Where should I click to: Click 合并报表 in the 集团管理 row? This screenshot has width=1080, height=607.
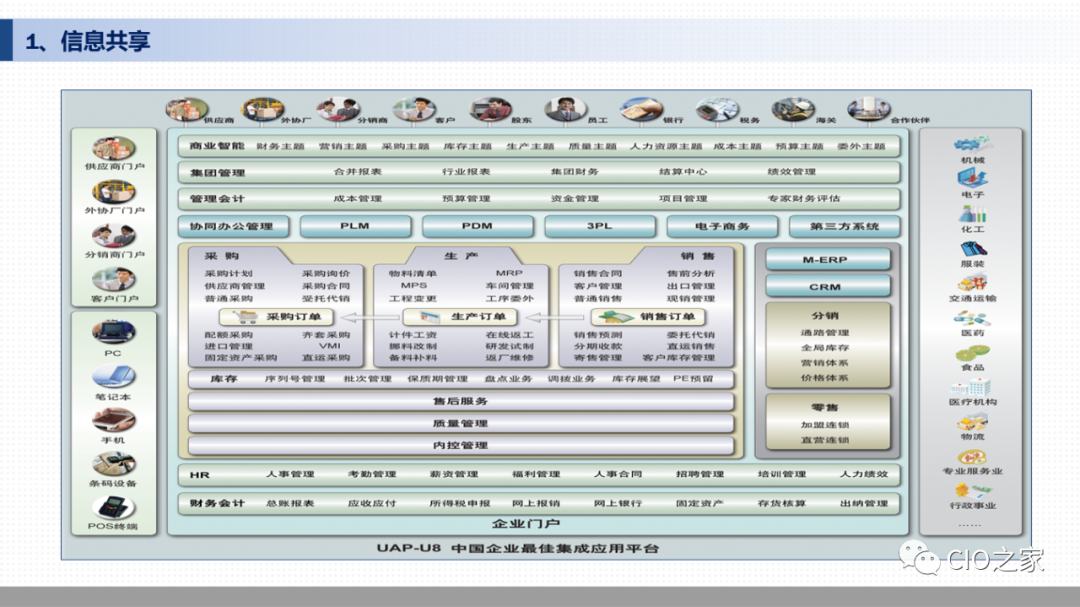click(357, 172)
